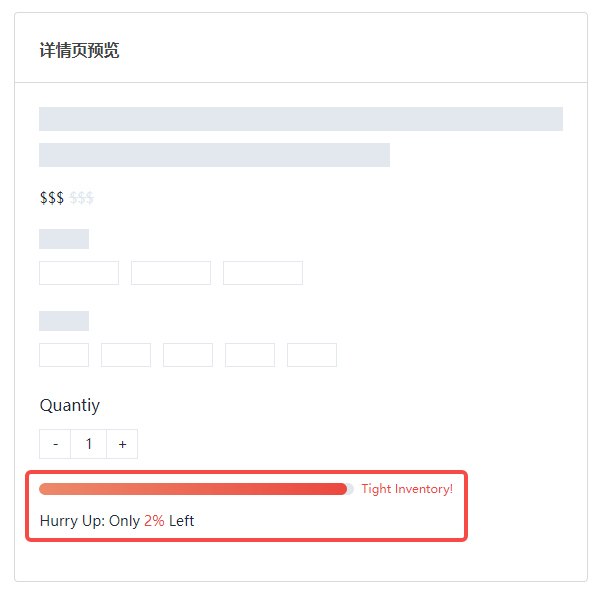Click the dark "$$$" current price
The width and height of the screenshot is (602, 592).
pyautogui.click(x=52, y=198)
